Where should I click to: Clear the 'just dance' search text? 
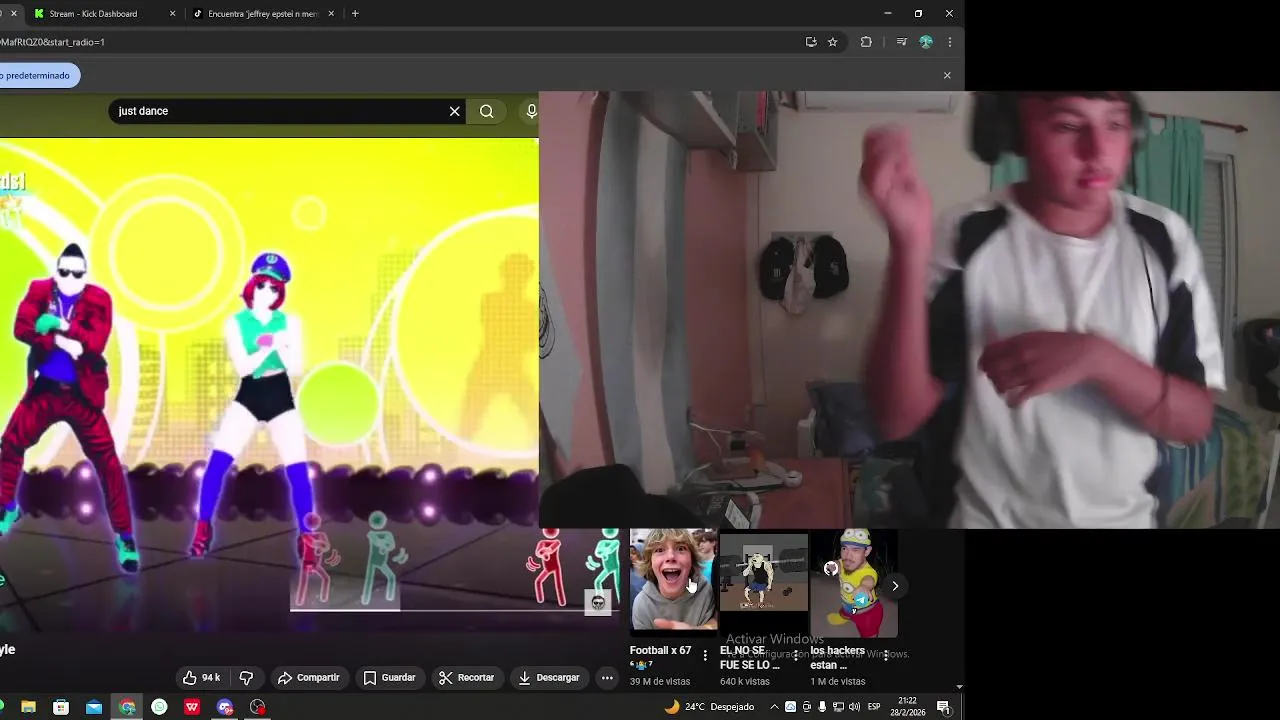pos(454,111)
